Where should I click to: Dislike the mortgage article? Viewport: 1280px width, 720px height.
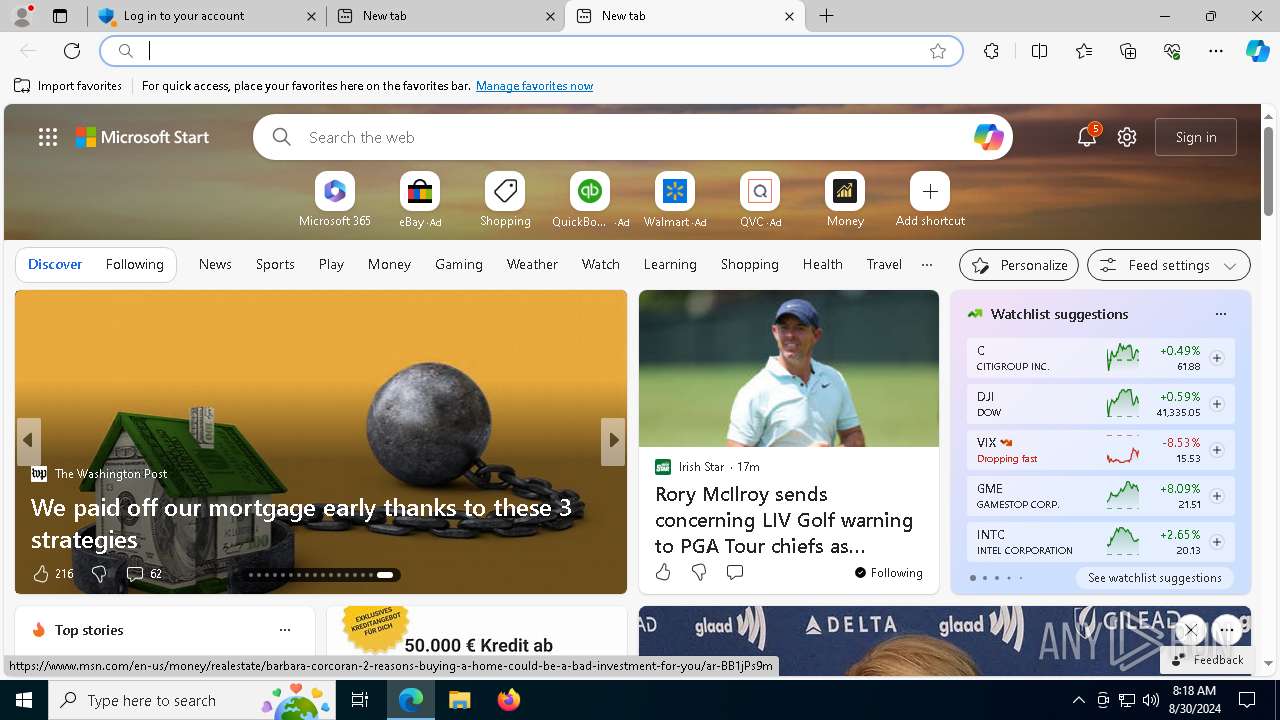pyautogui.click(x=99, y=573)
